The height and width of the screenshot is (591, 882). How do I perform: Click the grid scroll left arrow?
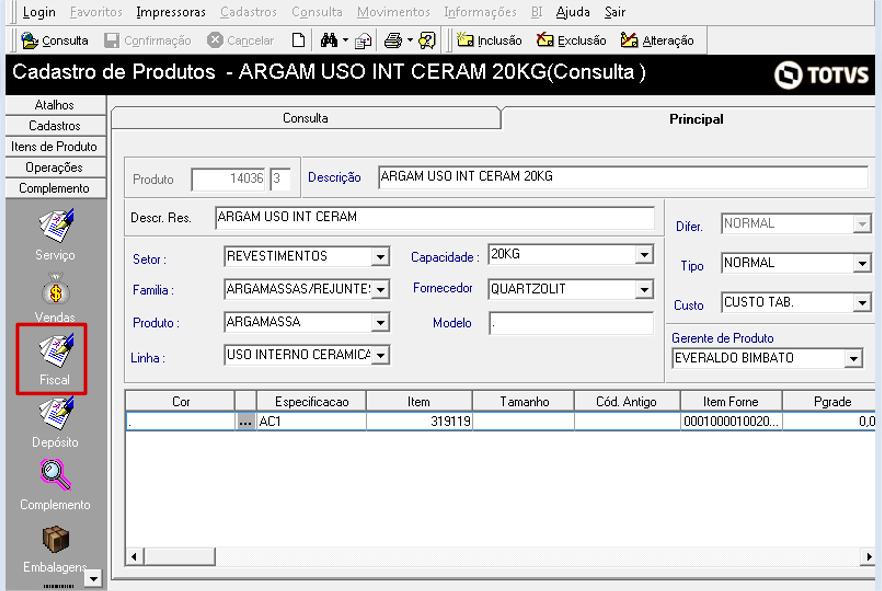click(x=134, y=557)
